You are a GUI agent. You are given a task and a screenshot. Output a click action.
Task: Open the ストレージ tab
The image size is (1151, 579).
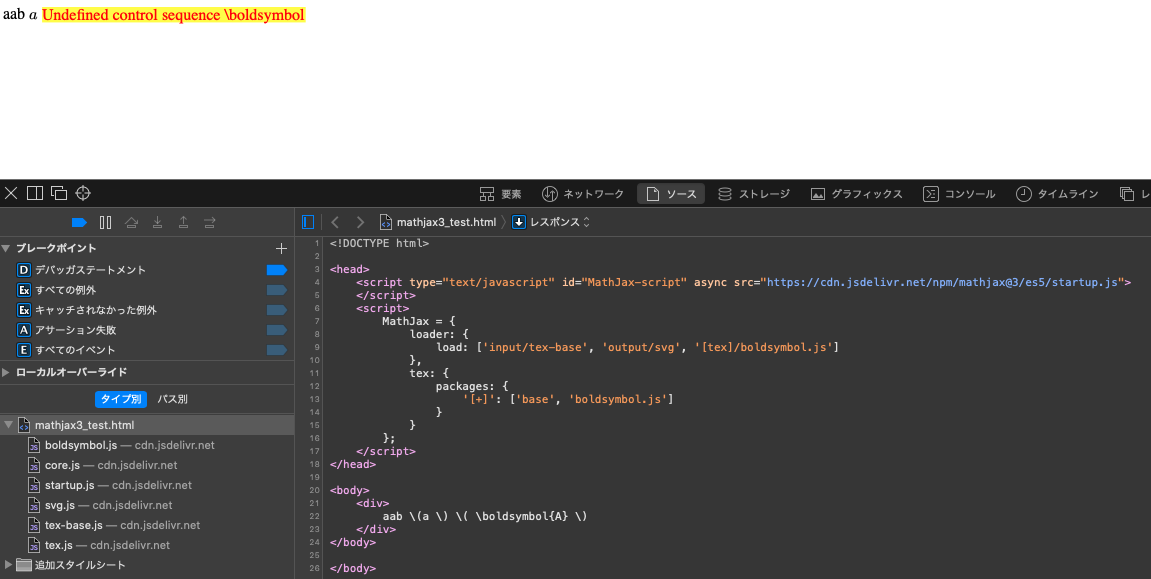(x=754, y=194)
